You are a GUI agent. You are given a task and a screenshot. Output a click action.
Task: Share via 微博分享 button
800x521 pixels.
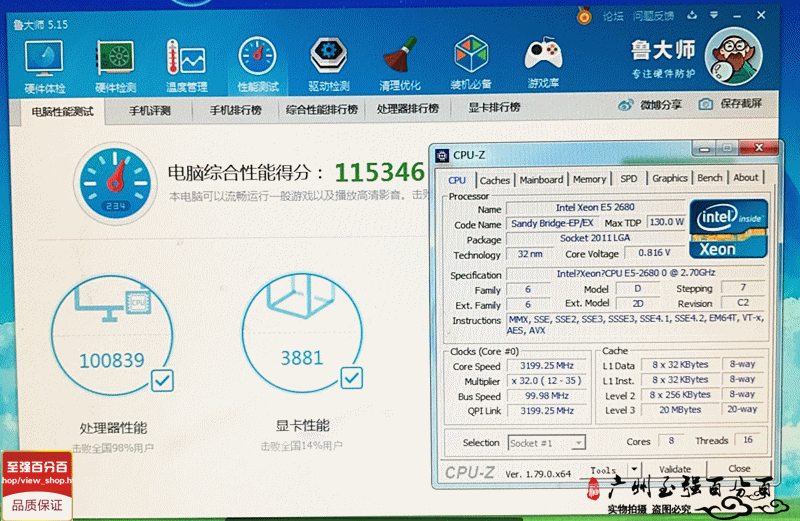(x=650, y=105)
